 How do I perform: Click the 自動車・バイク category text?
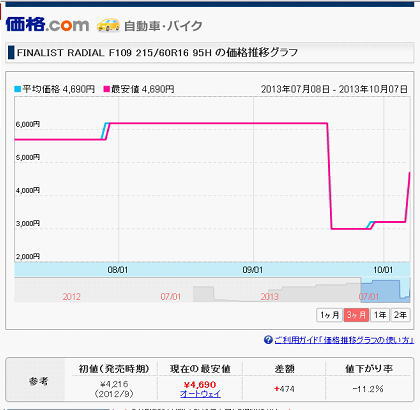(163, 26)
